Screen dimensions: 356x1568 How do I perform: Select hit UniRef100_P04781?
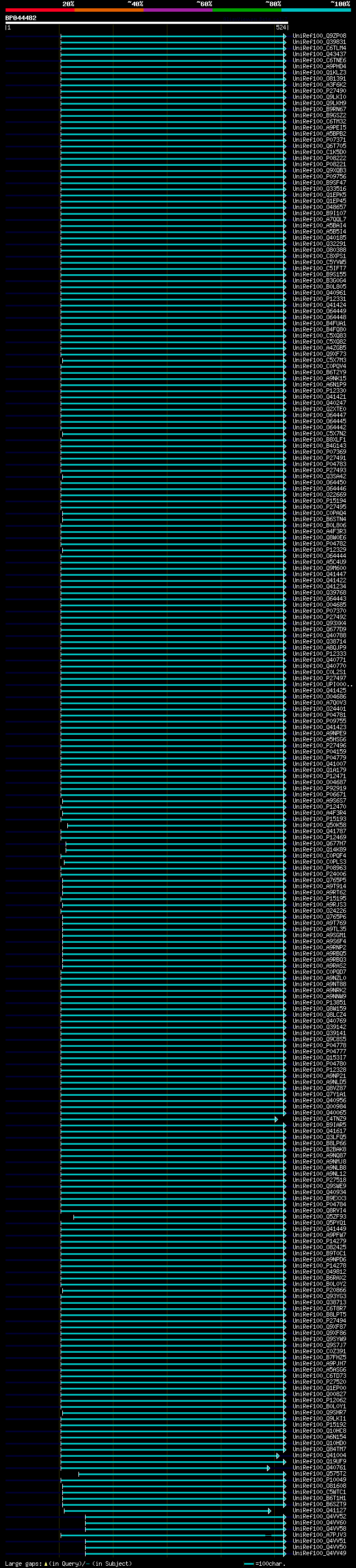click(319, 715)
